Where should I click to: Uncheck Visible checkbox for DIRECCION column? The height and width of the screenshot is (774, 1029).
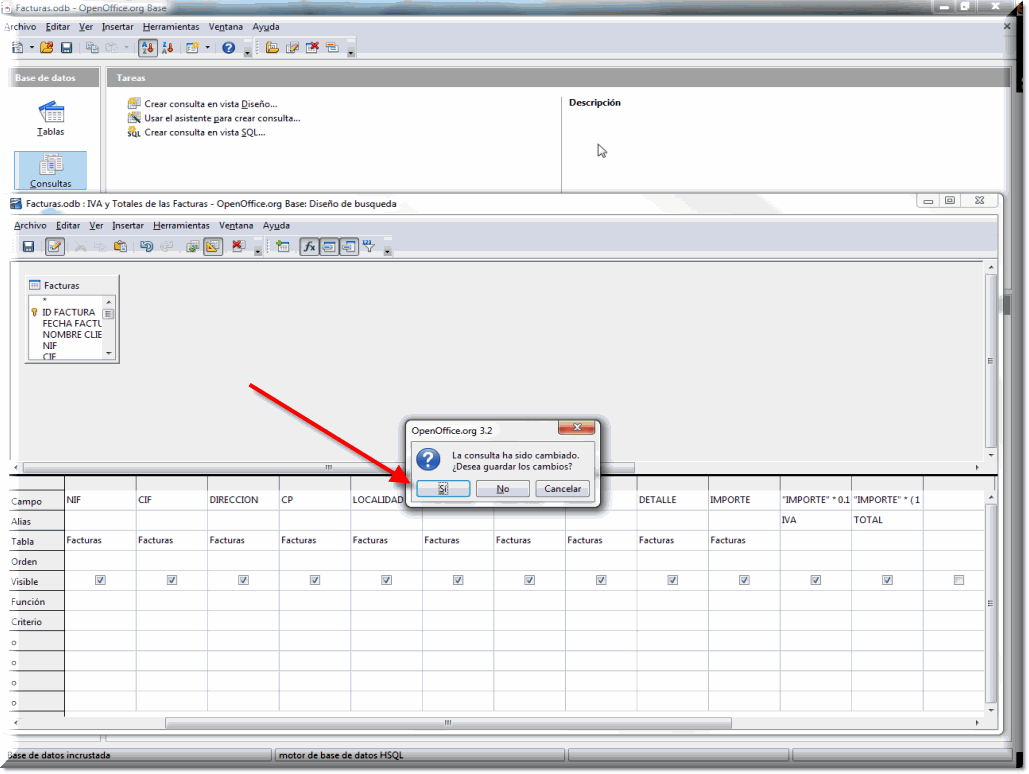click(x=243, y=580)
